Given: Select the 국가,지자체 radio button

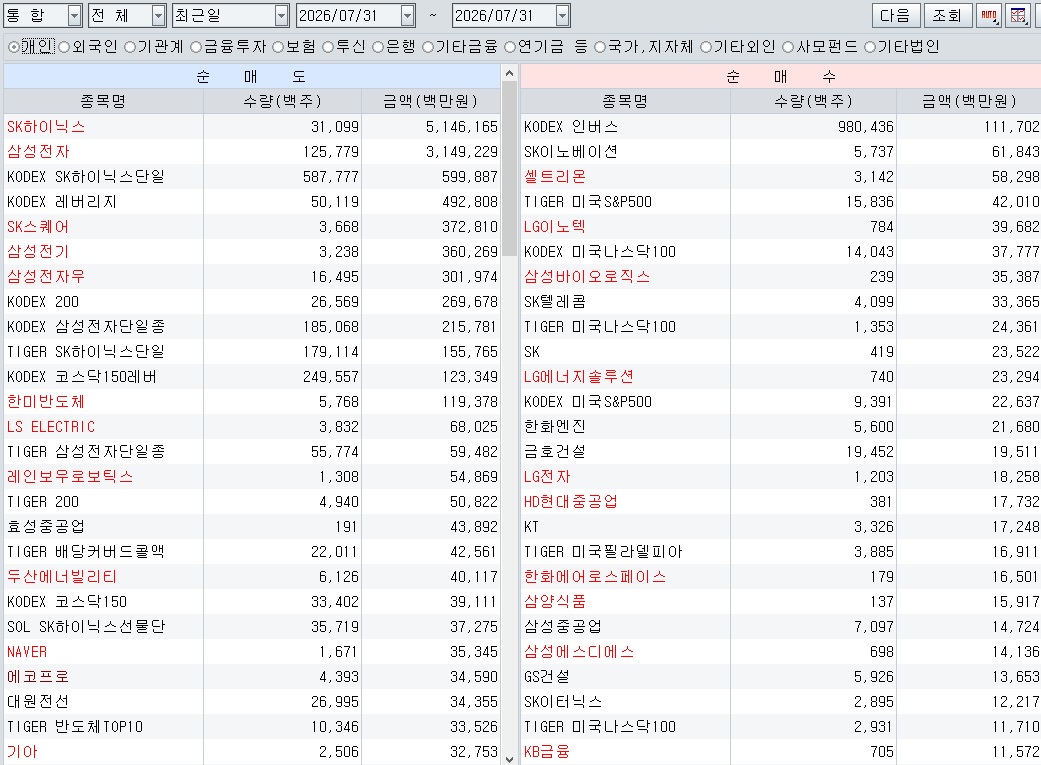Looking at the screenshot, I should [x=600, y=47].
